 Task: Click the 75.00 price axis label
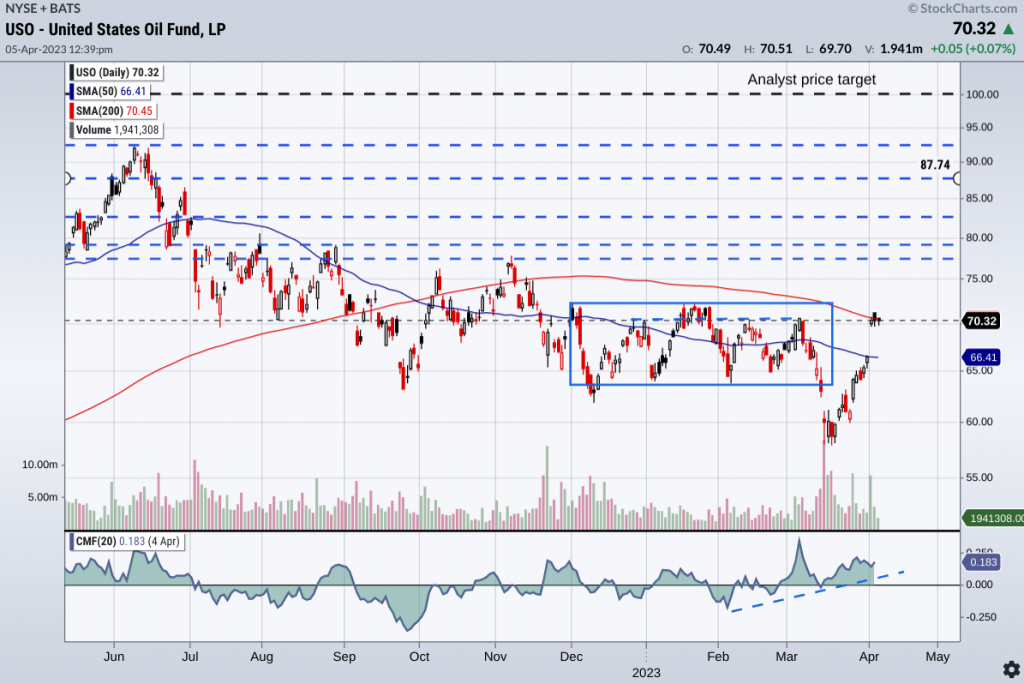tap(980, 279)
